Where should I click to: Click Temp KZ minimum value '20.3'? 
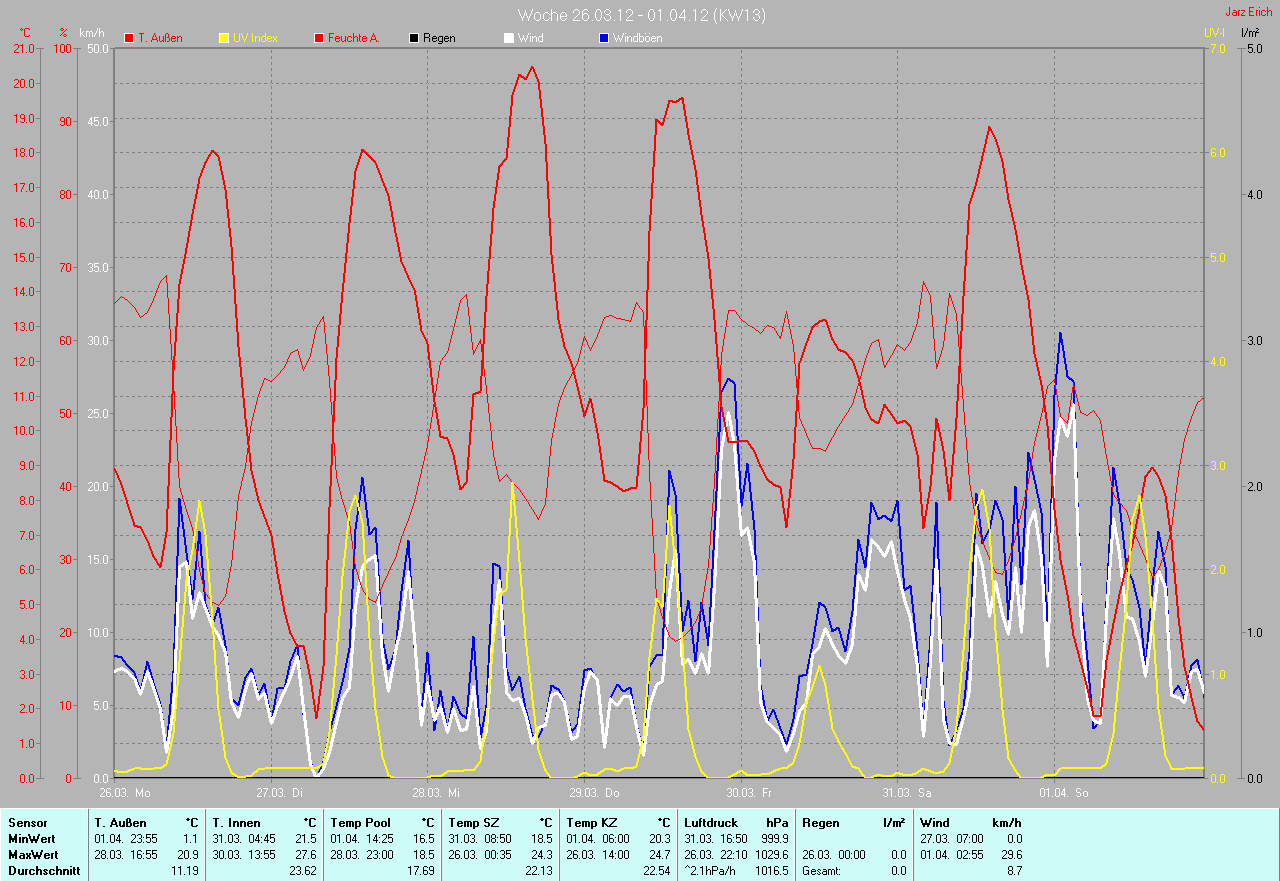click(x=659, y=838)
